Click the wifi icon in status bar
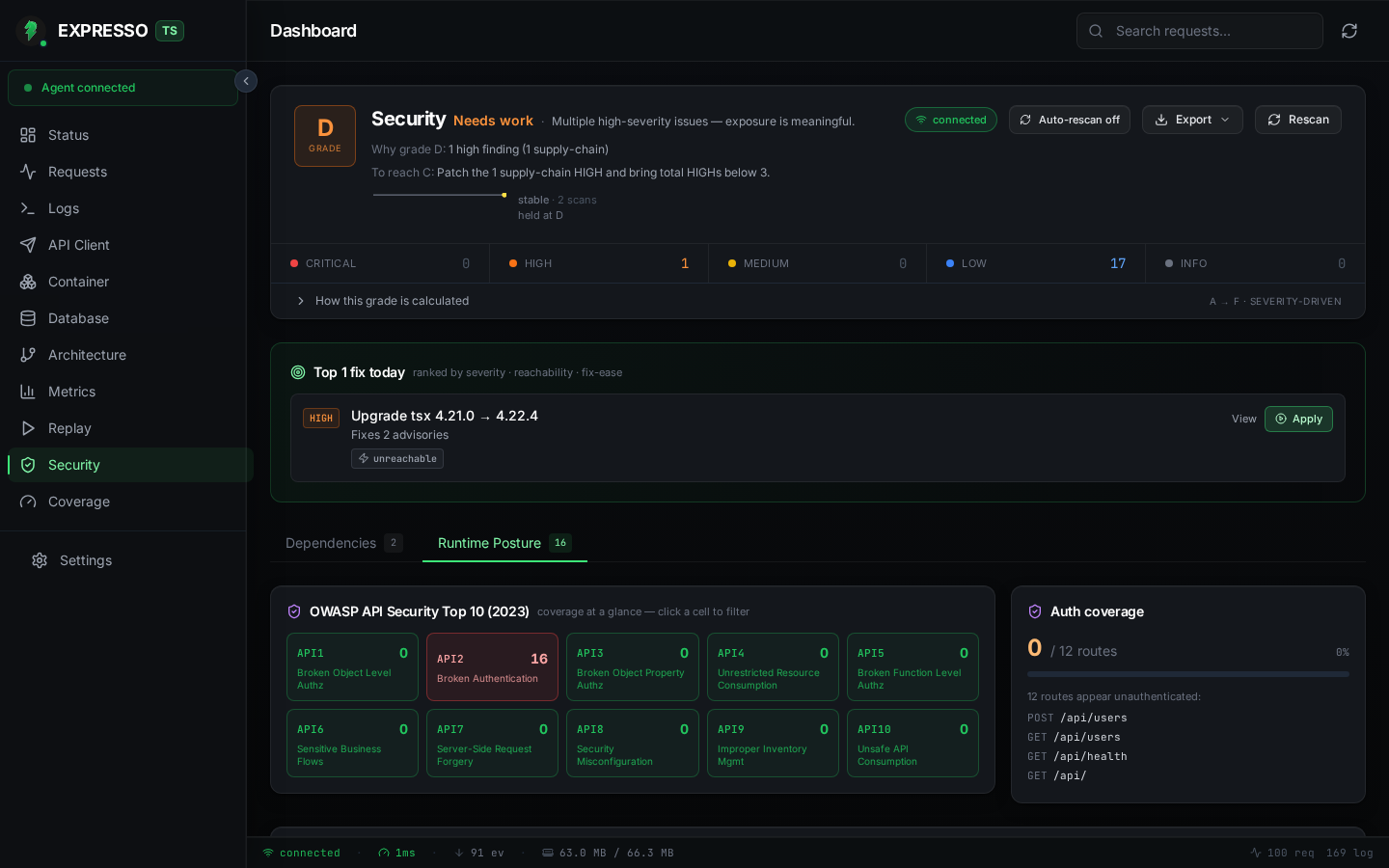This screenshot has width=1389, height=868. pyautogui.click(x=268, y=853)
